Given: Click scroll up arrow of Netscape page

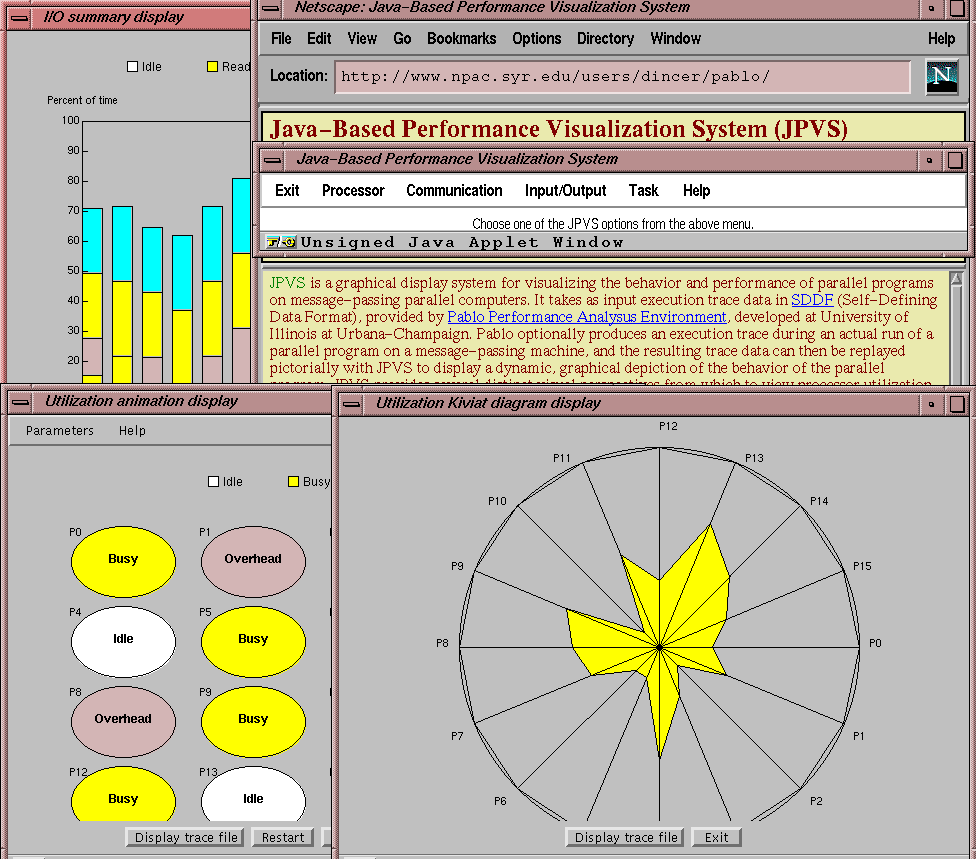Looking at the screenshot, I should click(957, 279).
